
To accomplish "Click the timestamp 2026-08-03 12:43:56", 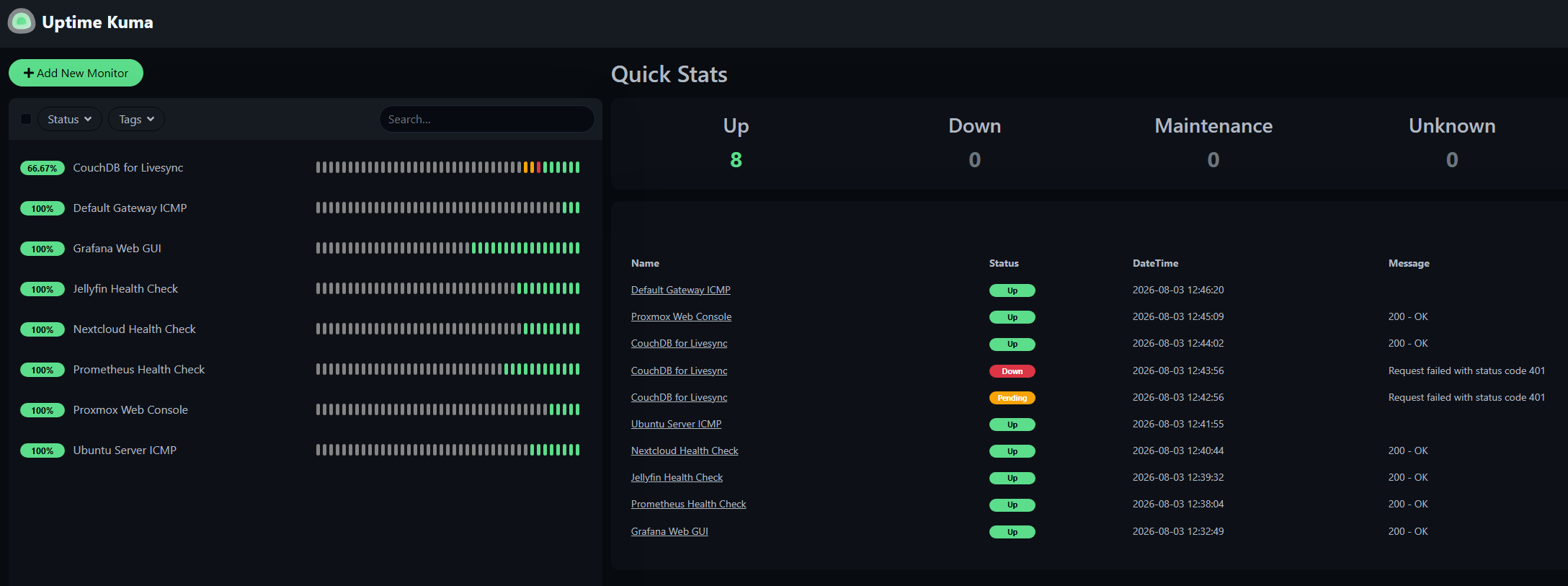I will (x=1178, y=370).
